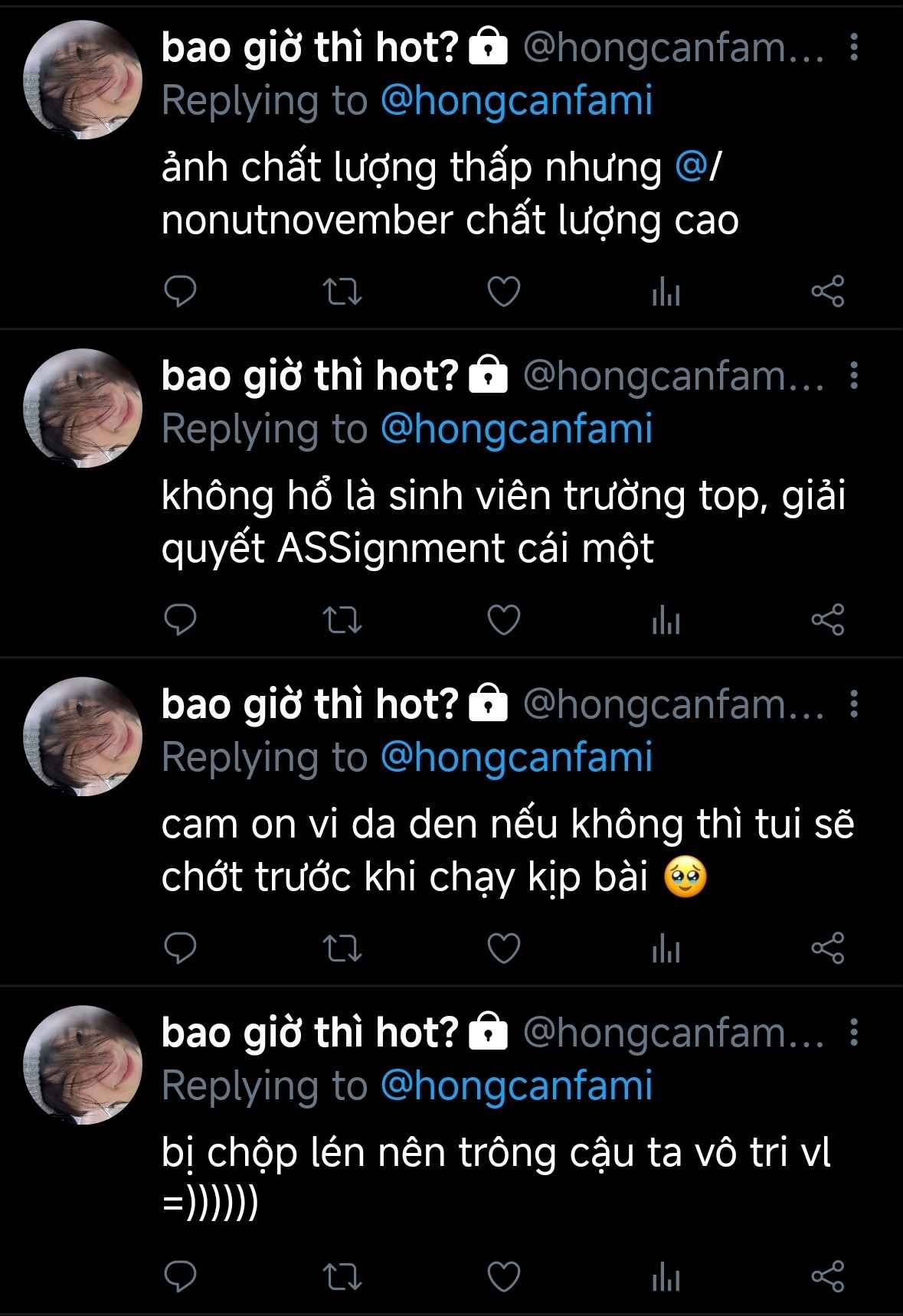
Task: Open more options for the nonutnovember tweet
Action: [854, 47]
